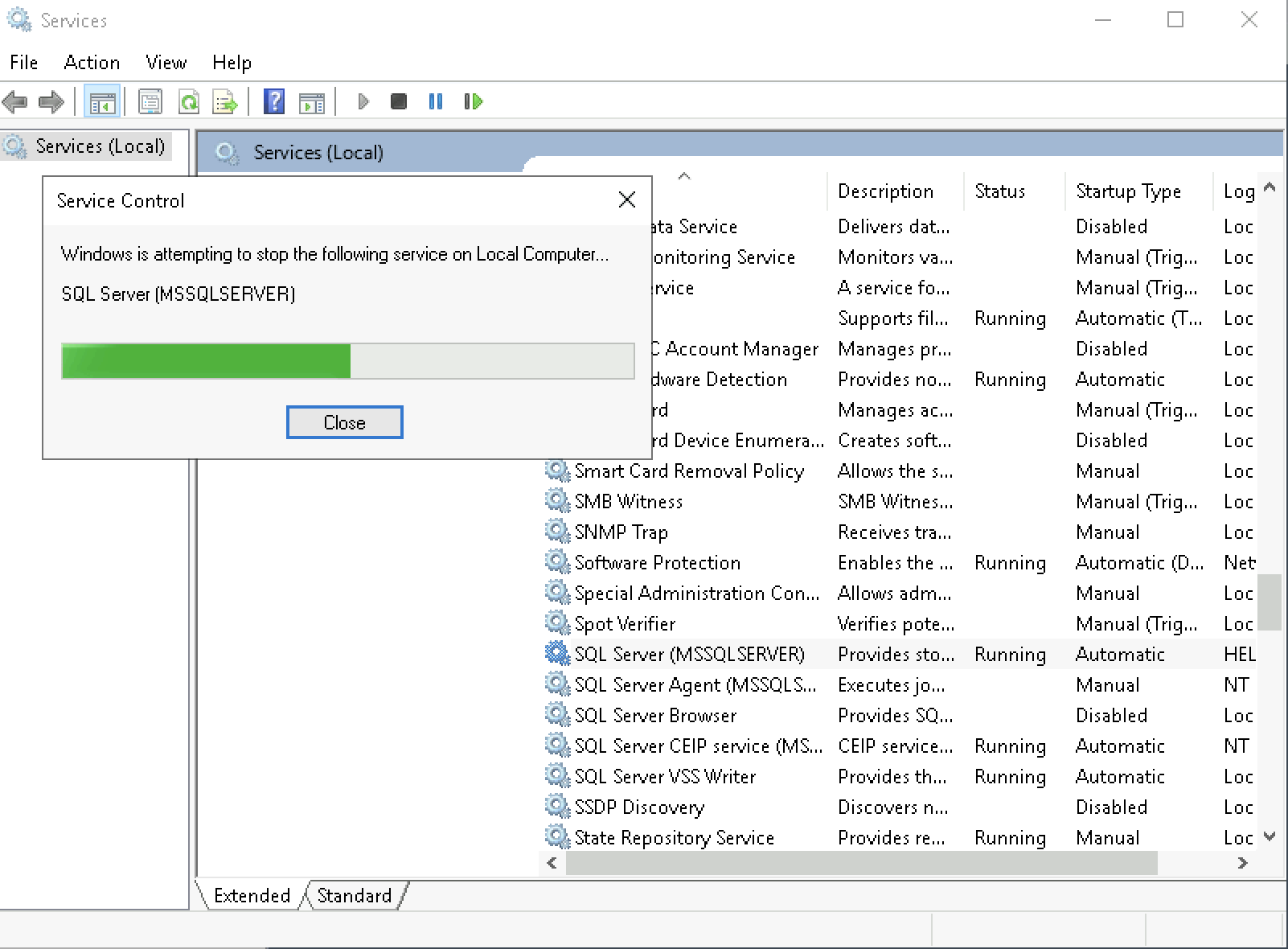Open the Help toolbar icon
This screenshot has height=949, width=1288.
tap(274, 102)
